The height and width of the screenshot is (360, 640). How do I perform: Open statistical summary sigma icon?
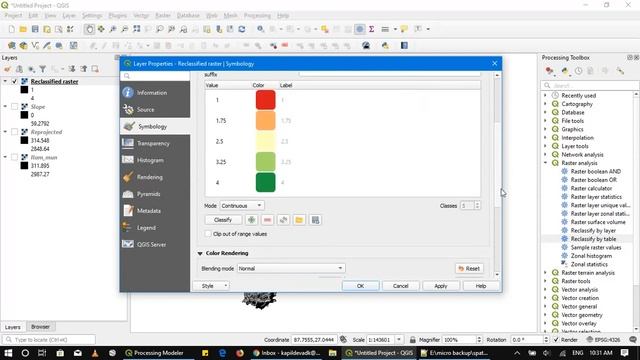(371, 29)
